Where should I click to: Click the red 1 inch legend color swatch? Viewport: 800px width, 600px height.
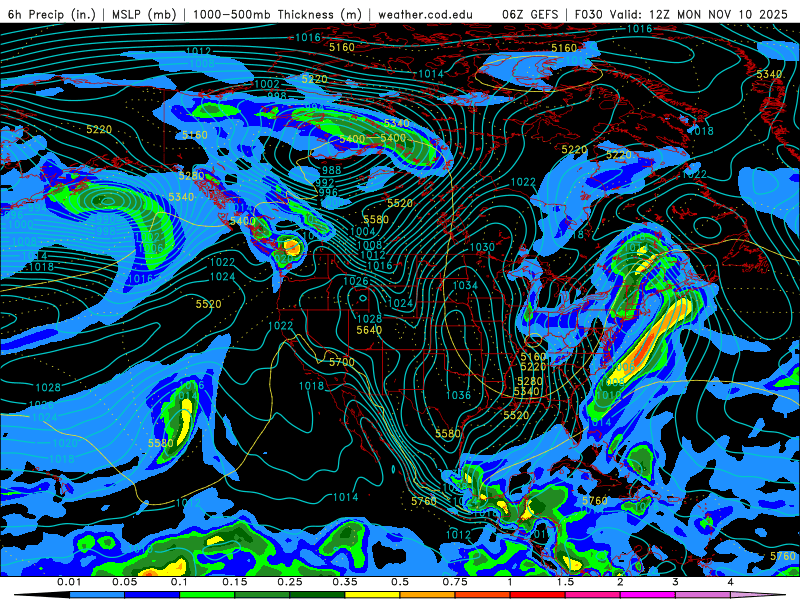(x=538, y=595)
